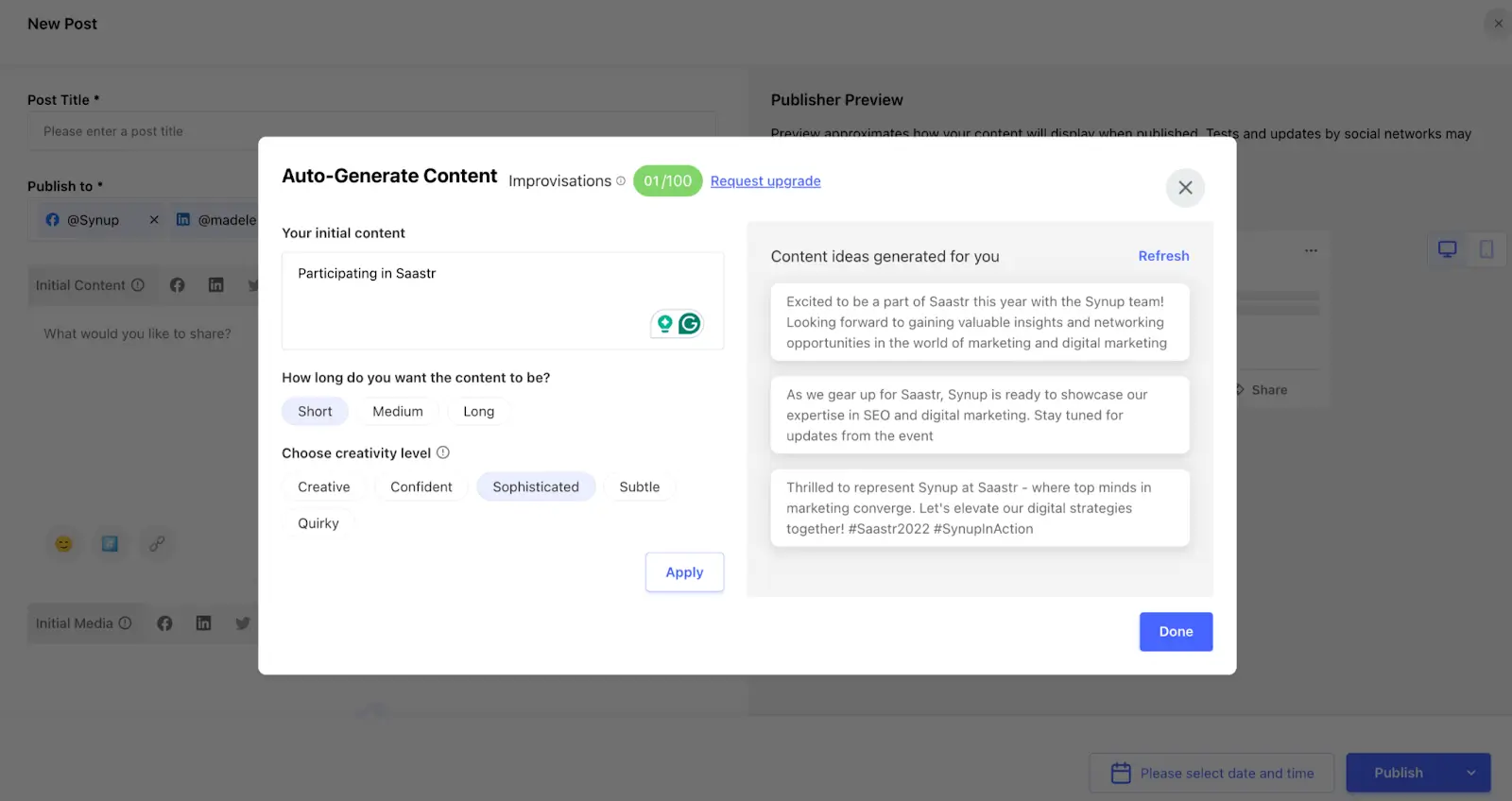The image size is (1512, 801).
Task: Click the insert link icon
Action: click(157, 544)
